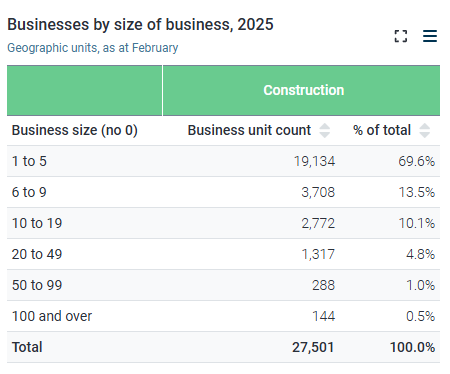Click the 144 count cell
The width and height of the screenshot is (450, 374).
[323, 316]
